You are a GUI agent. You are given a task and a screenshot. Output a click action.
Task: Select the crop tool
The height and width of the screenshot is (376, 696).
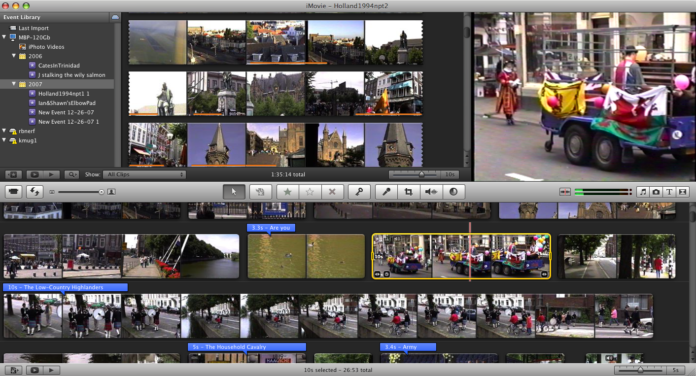[x=408, y=192]
